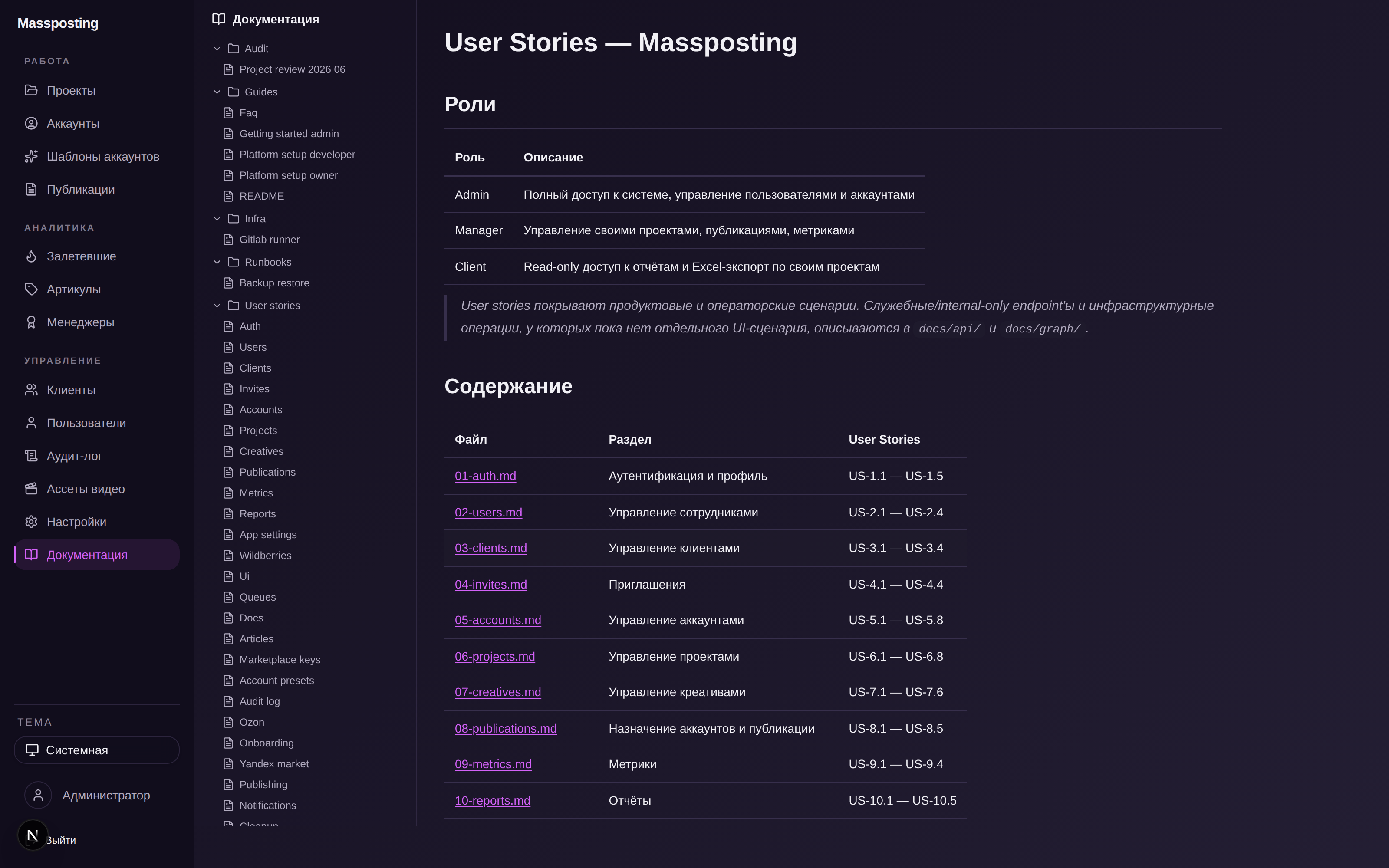Click the Документация book icon in sidebar
Screen dimensions: 1389x868
(x=31, y=555)
